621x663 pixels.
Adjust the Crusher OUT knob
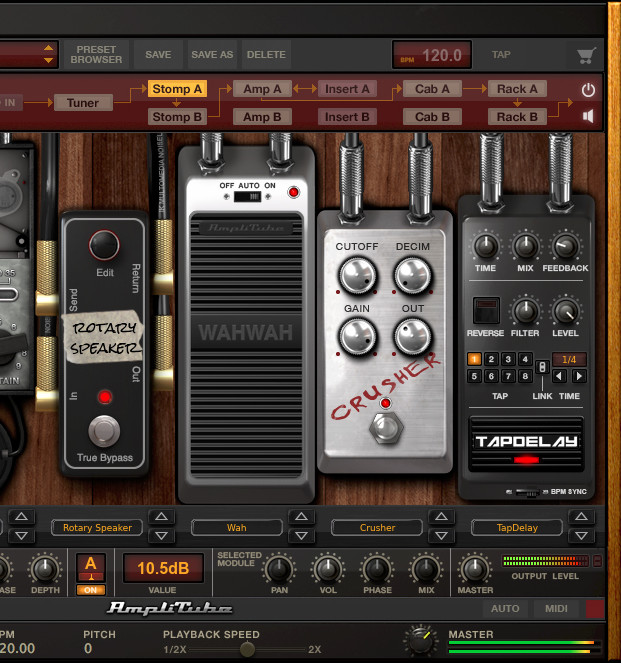coord(412,337)
